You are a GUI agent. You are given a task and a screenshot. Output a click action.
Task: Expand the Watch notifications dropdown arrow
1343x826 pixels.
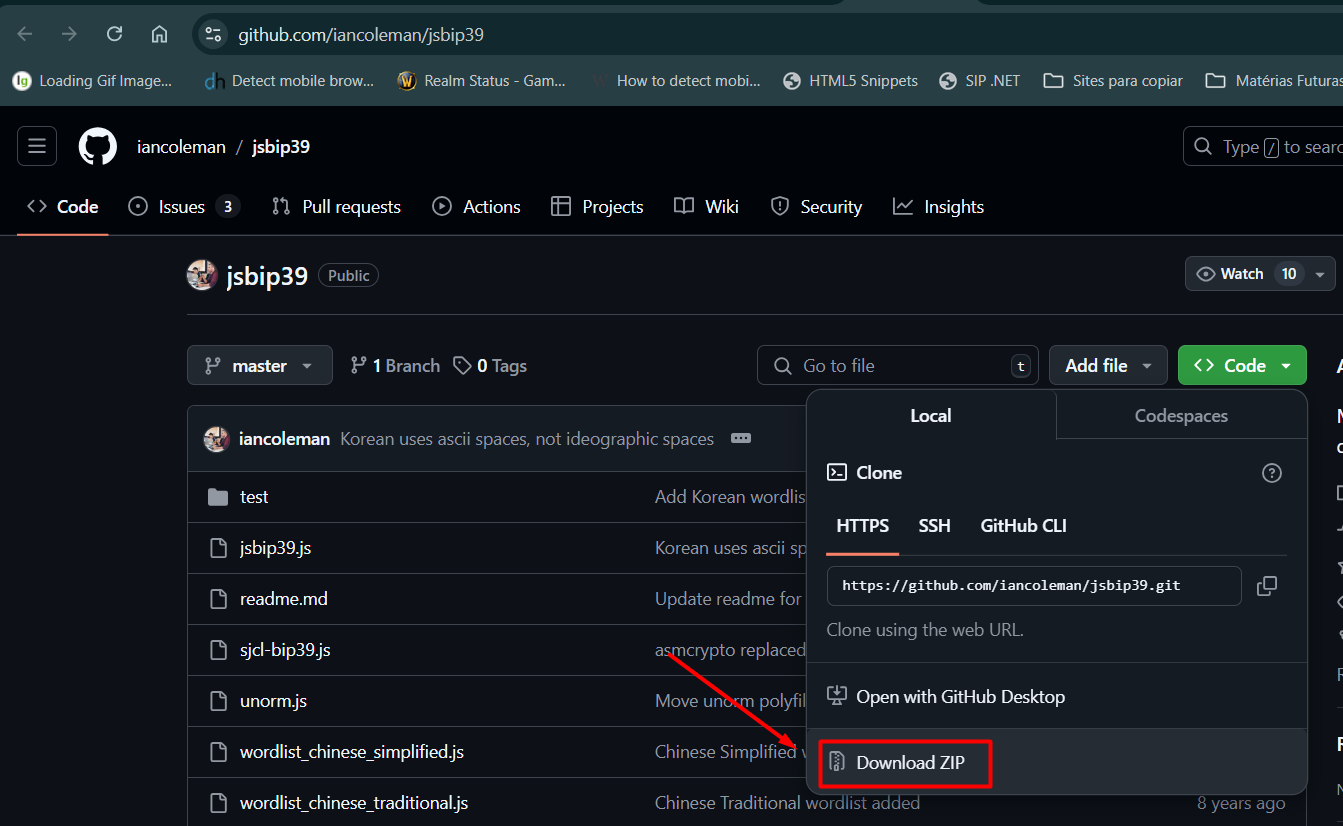pyautogui.click(x=1321, y=274)
